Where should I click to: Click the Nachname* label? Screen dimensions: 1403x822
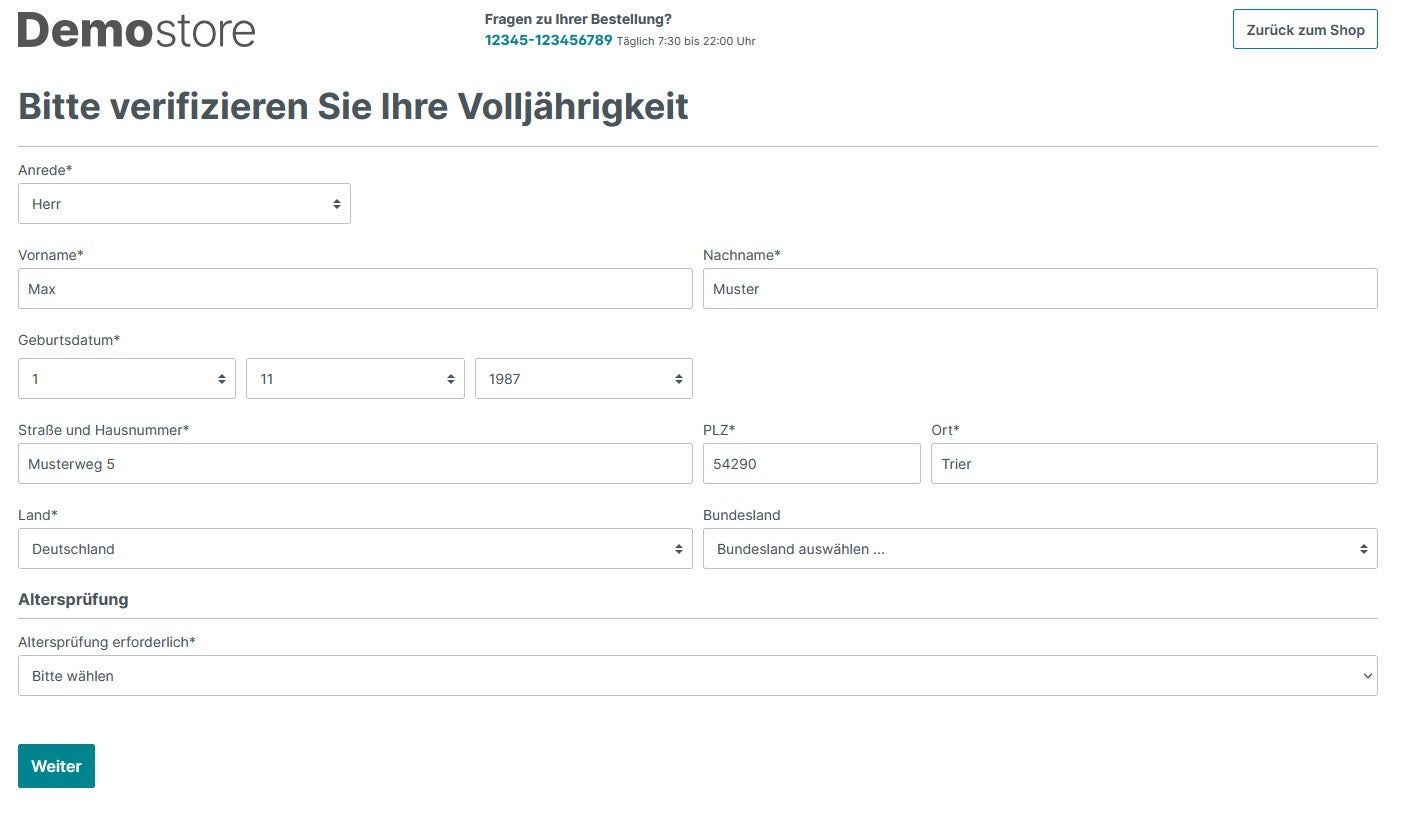[x=742, y=255]
